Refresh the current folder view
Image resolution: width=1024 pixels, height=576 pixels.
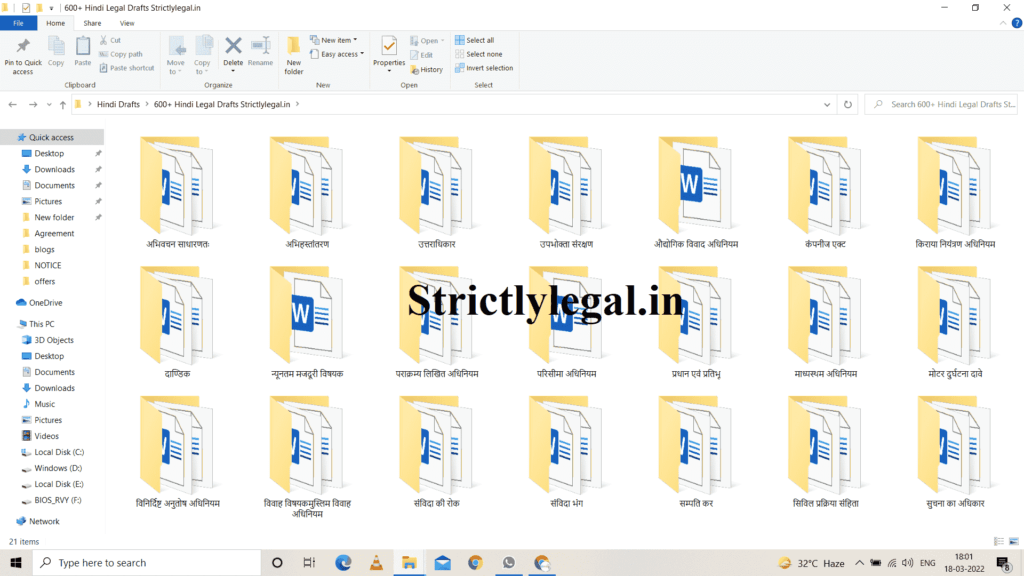[x=848, y=104]
